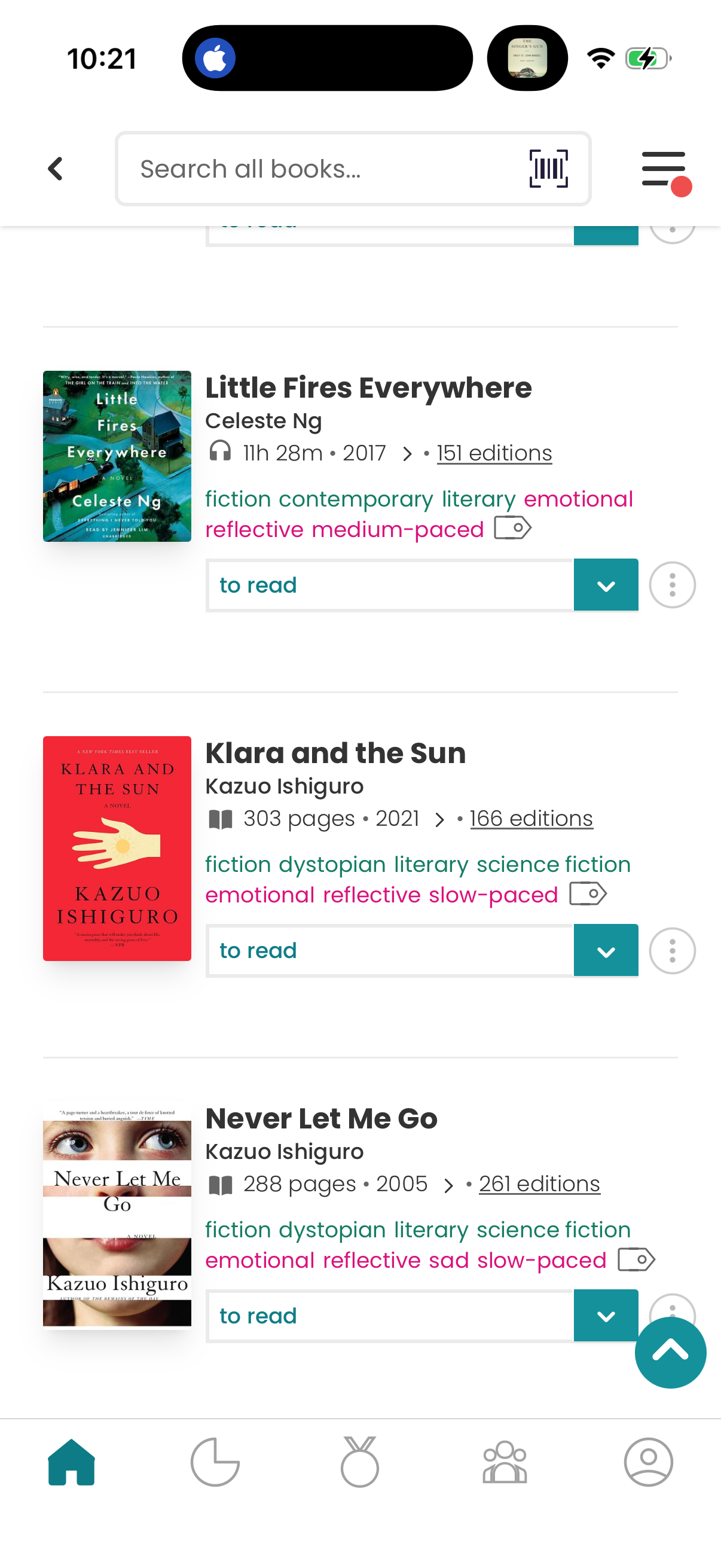
Task: Click the back arrow at top left
Action: [55, 168]
